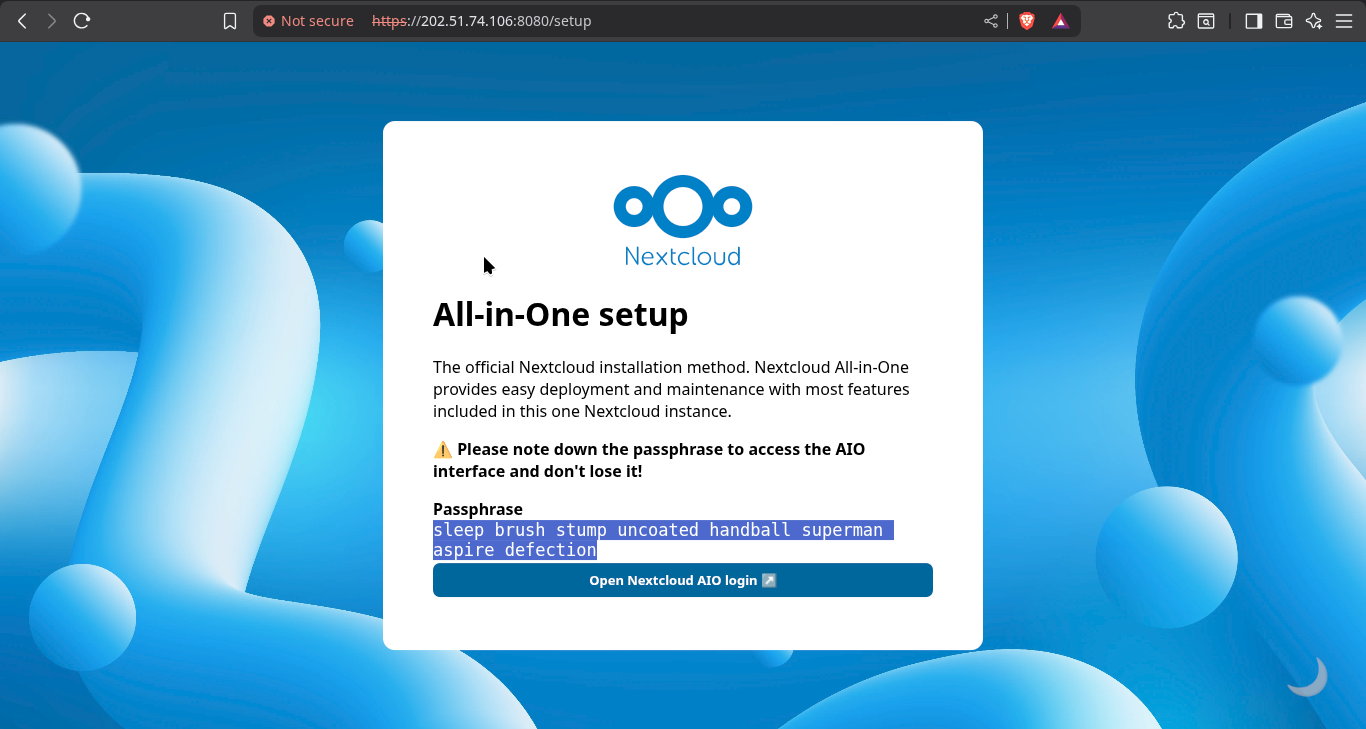Image resolution: width=1366 pixels, height=729 pixels.
Task: Open the tab search icon
Action: pos(1206,21)
